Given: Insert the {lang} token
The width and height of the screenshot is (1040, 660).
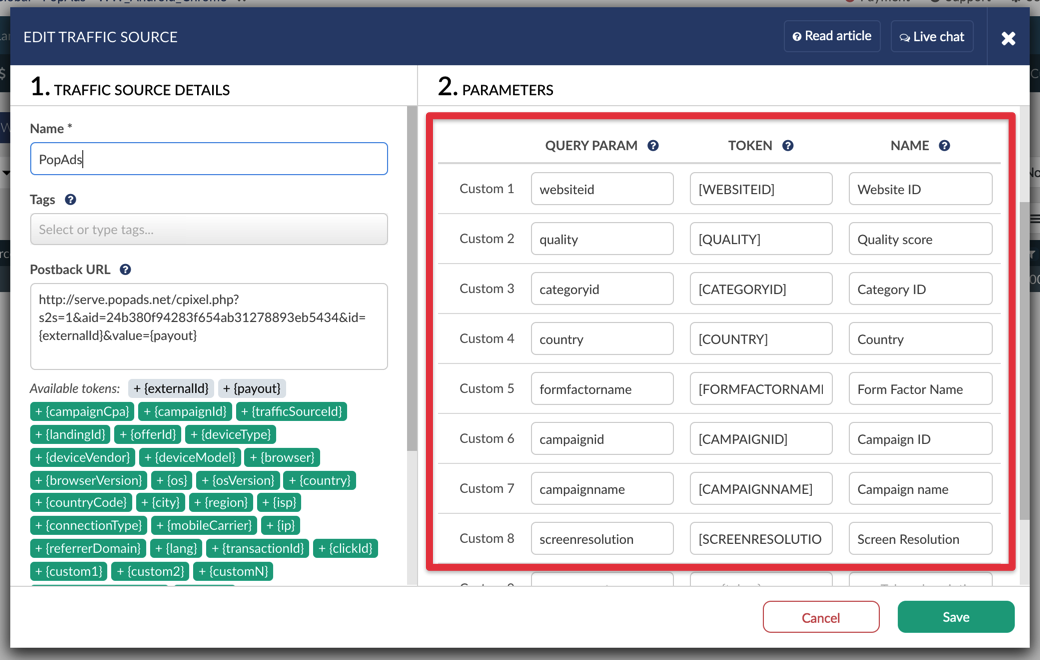Looking at the screenshot, I should (x=176, y=549).
